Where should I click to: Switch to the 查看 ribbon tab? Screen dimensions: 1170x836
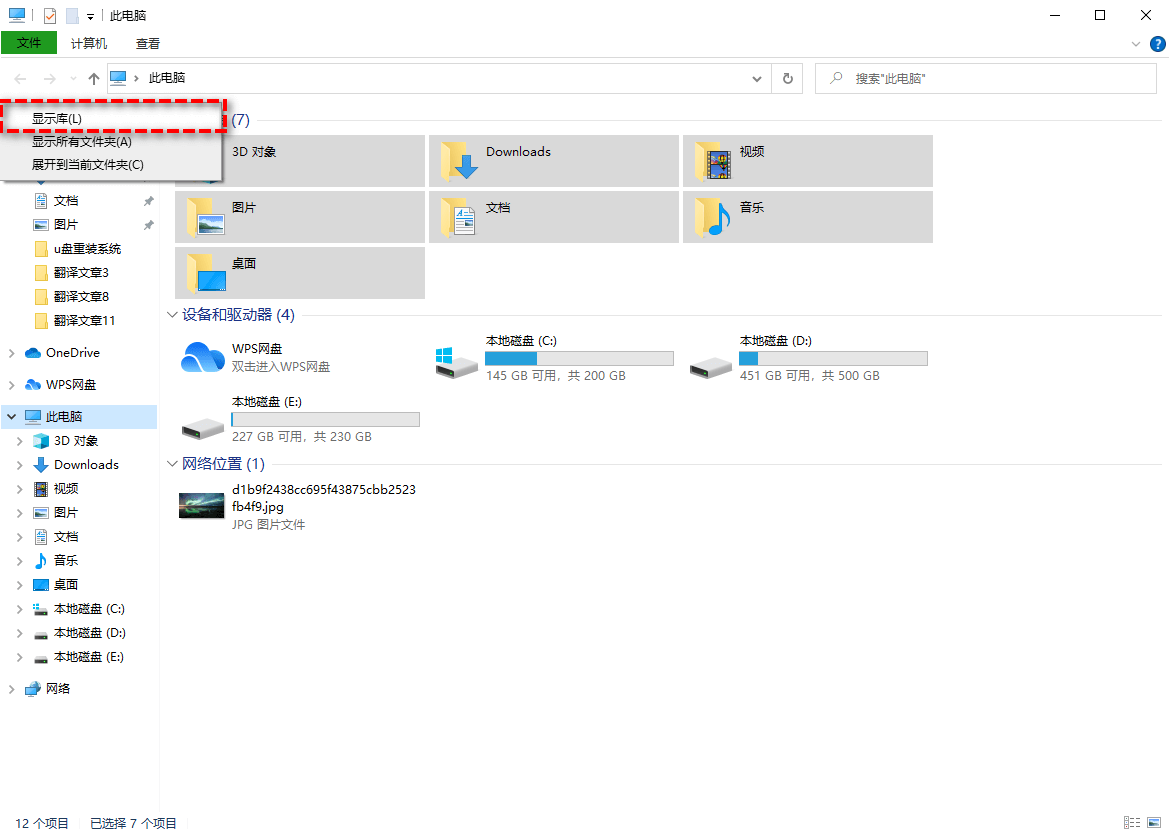click(147, 43)
